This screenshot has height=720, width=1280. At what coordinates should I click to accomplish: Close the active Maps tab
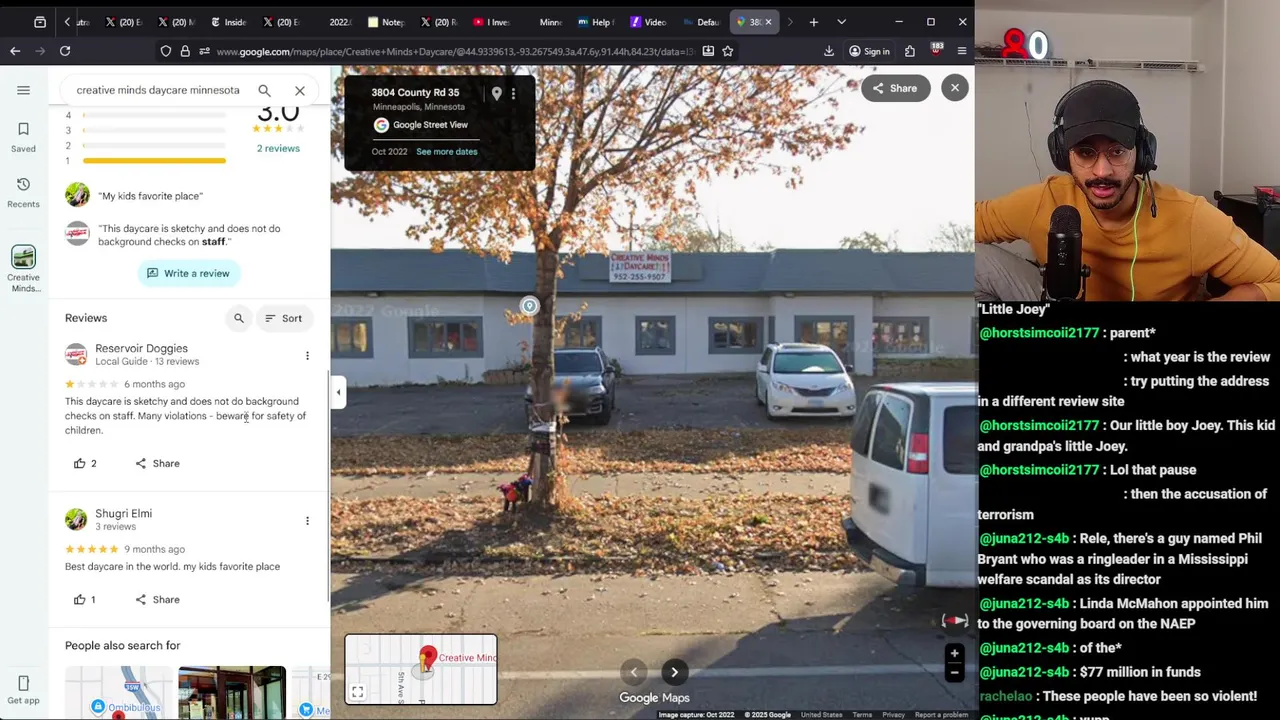768,22
